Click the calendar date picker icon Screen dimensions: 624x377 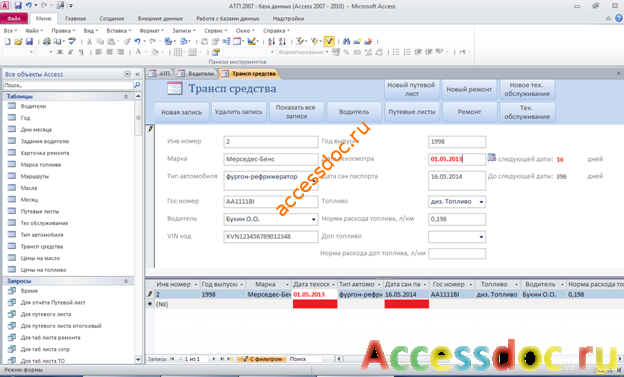pos(491,158)
